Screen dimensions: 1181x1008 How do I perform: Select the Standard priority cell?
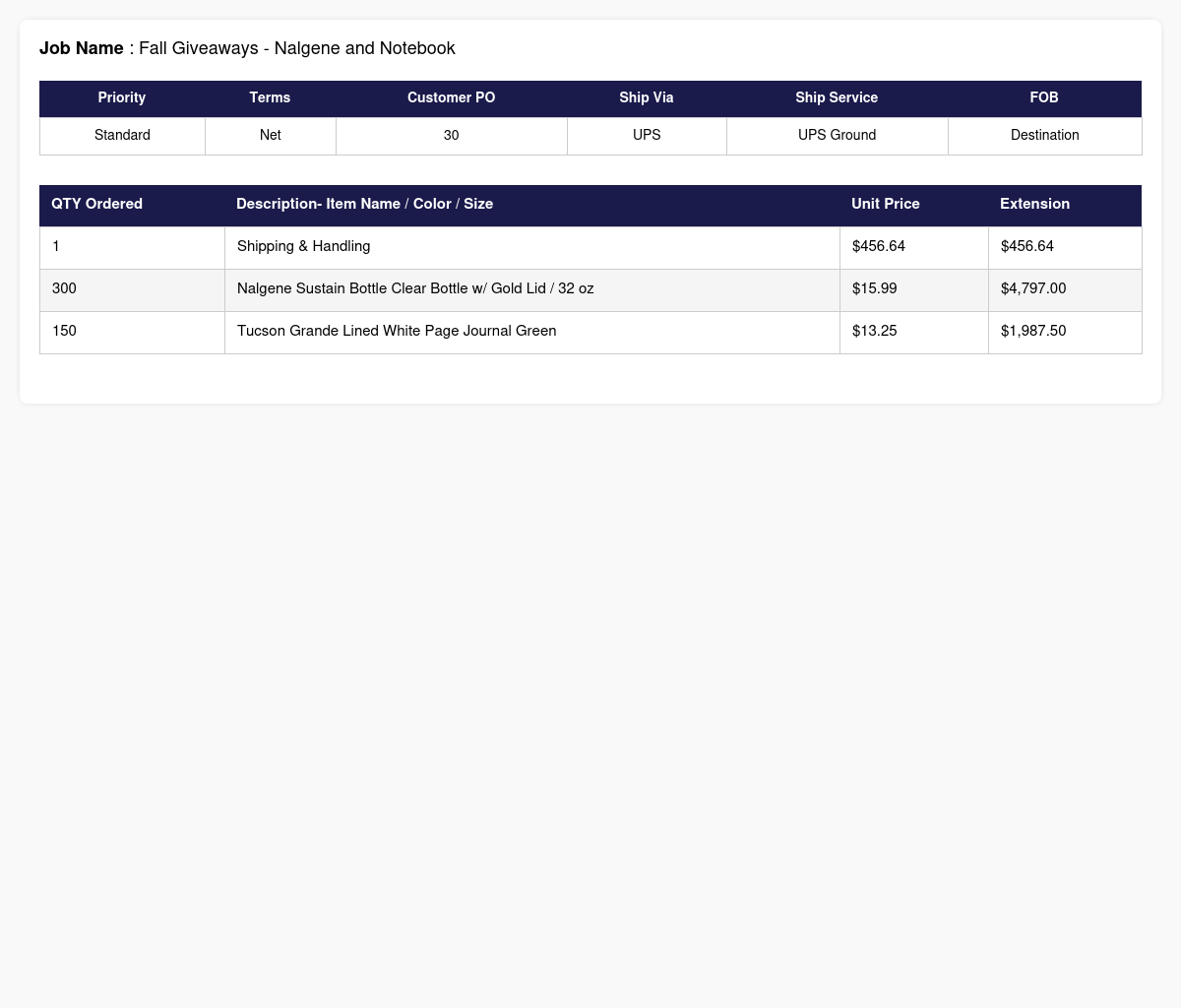tap(122, 136)
